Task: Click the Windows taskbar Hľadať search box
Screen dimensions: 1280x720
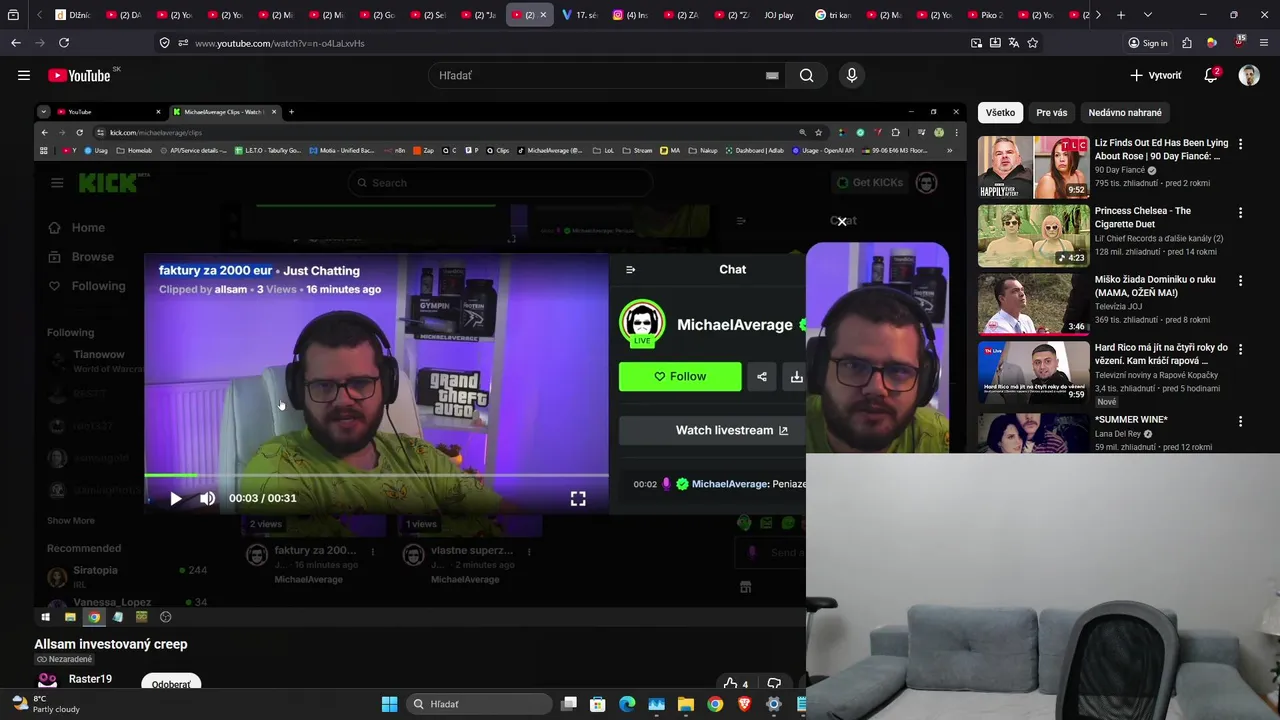Action: [480, 704]
